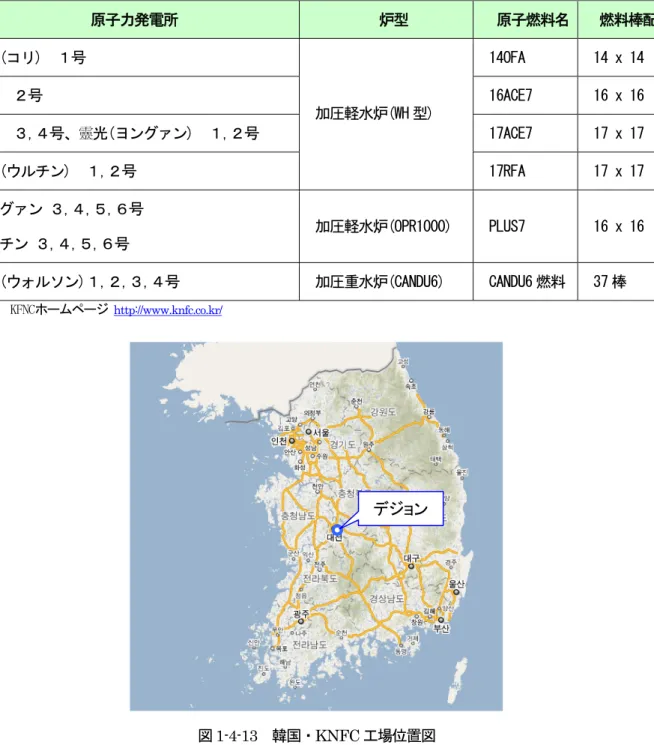Open the http://www.knfc.co.kr/ hyperlink
Screen dimensions: 654x745
168,310
